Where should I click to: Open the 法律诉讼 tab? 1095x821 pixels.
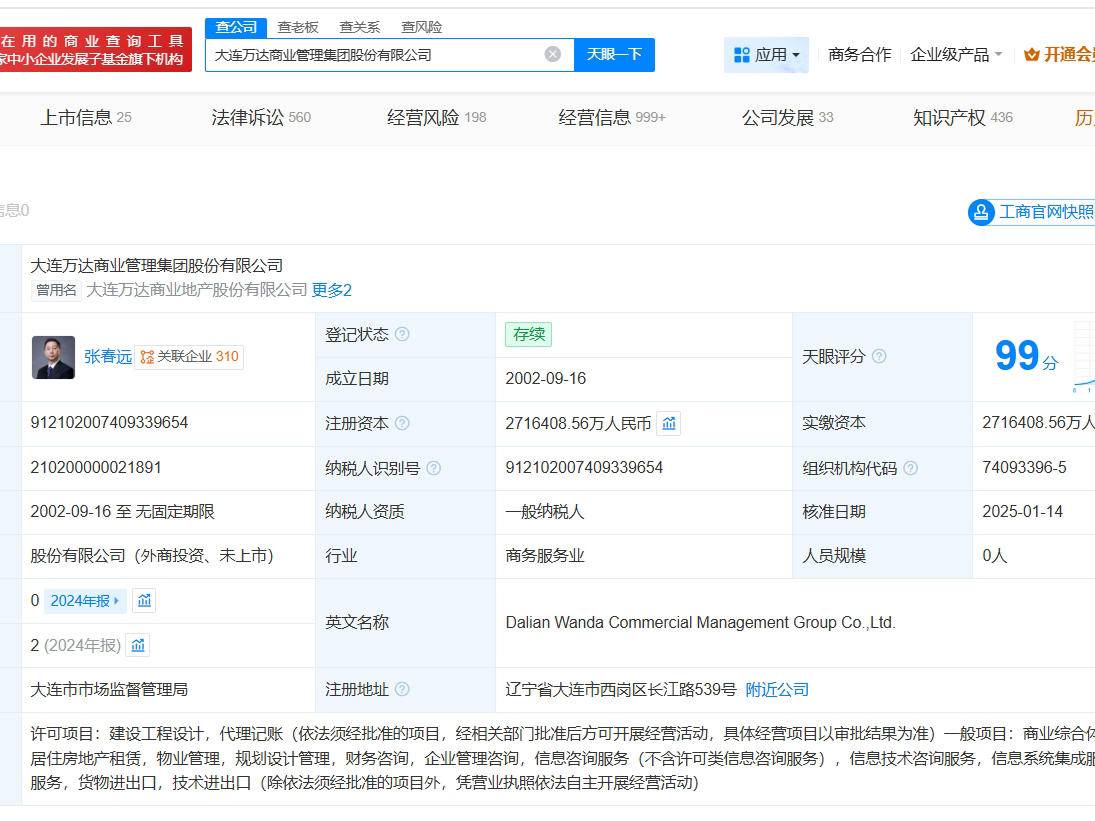tap(260, 118)
